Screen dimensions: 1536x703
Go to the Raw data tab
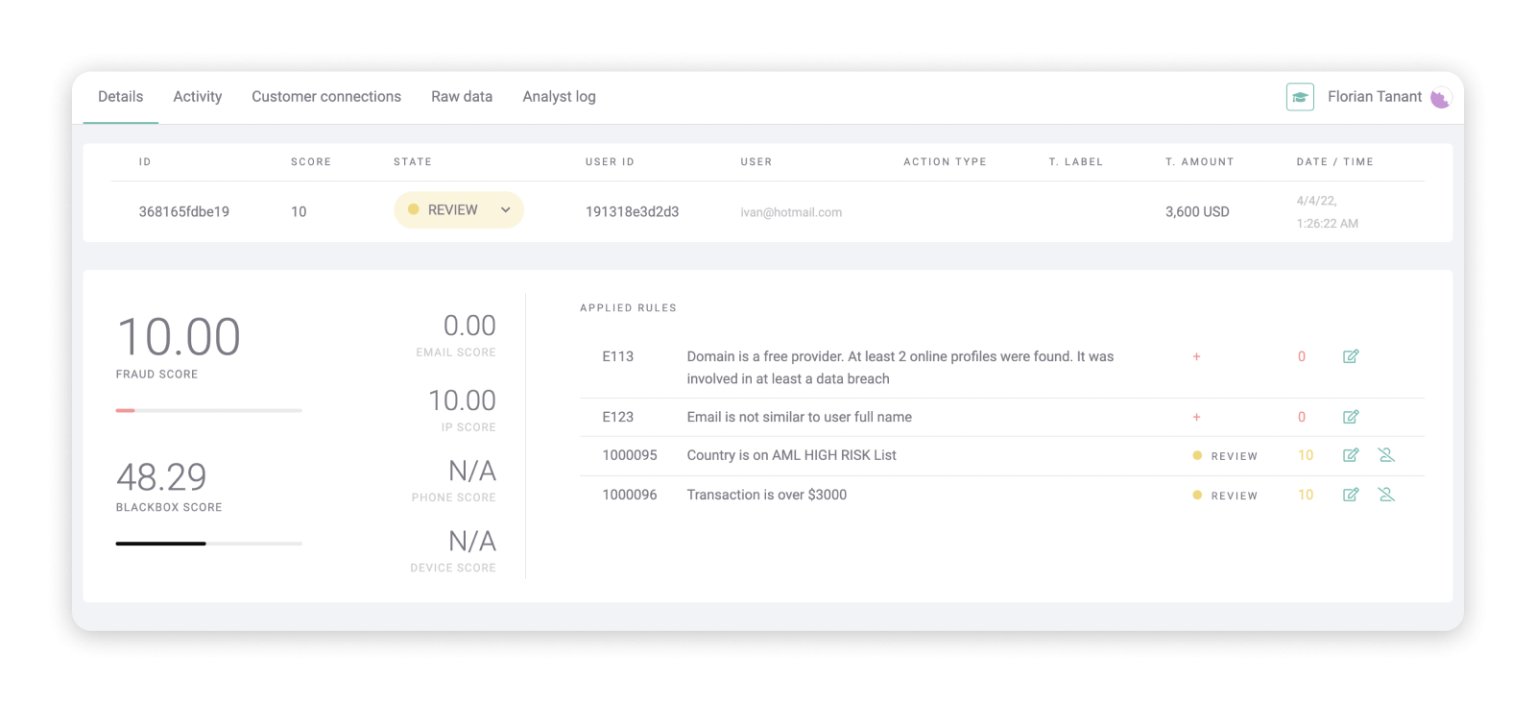[461, 97]
